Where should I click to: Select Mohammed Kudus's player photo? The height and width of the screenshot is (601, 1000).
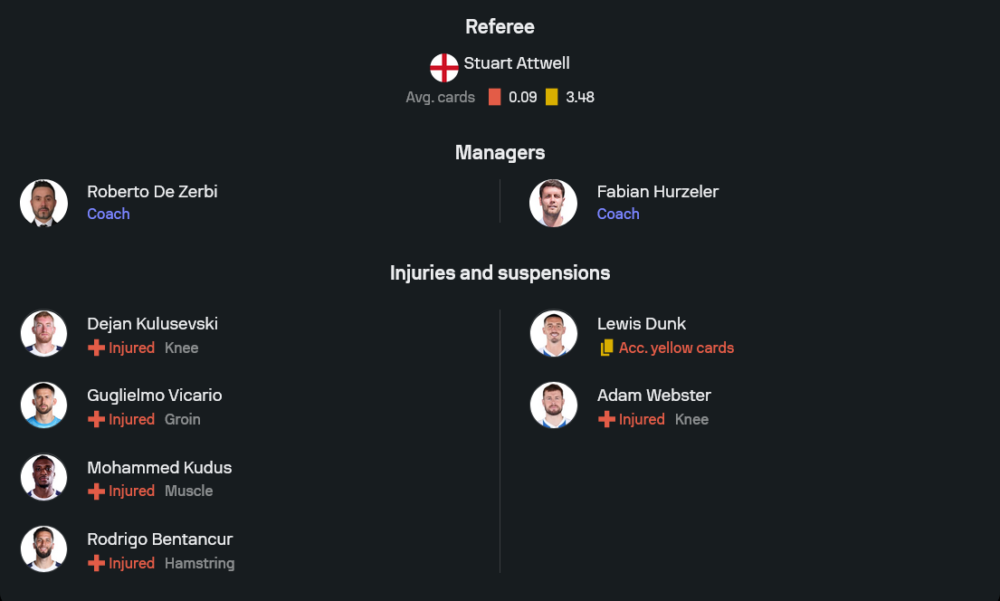44,478
